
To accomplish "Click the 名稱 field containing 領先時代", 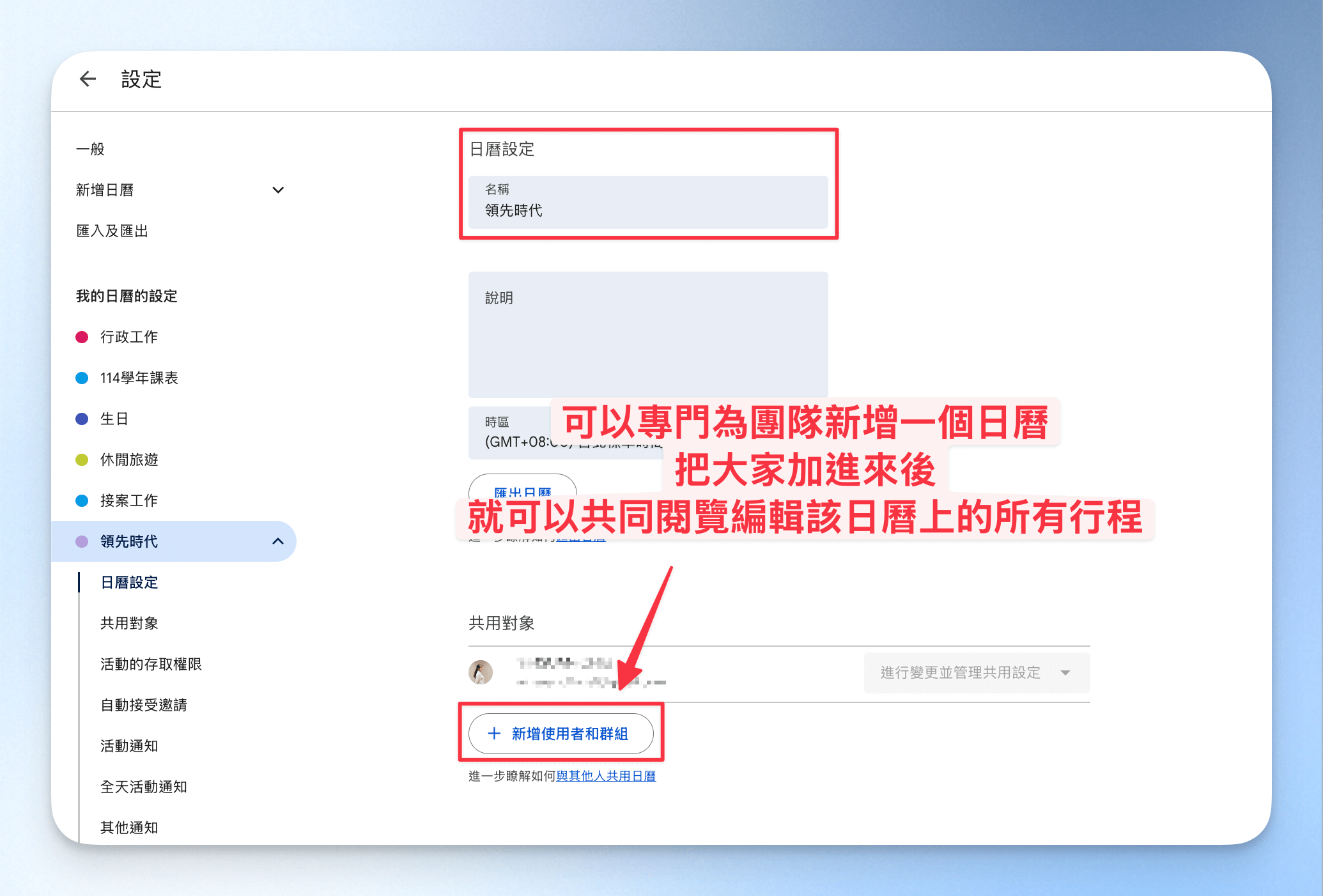I will pos(648,203).
